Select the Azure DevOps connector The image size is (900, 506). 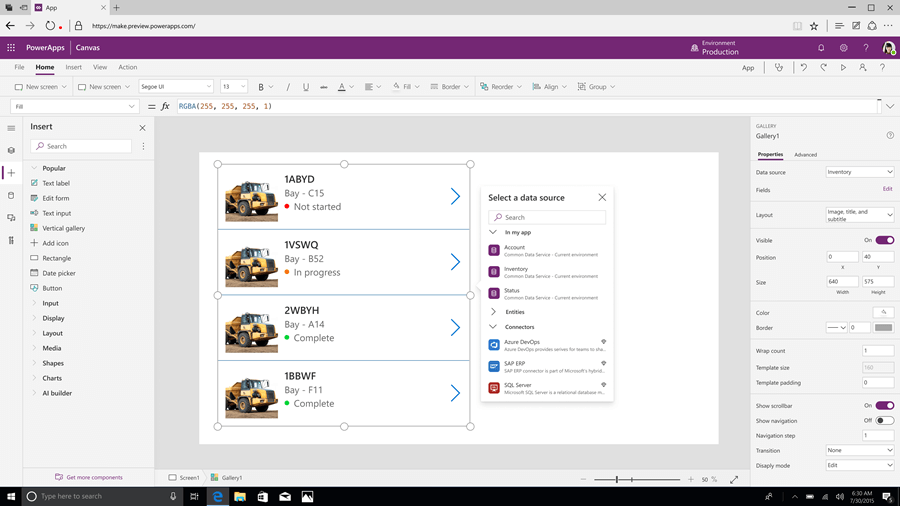(547, 345)
